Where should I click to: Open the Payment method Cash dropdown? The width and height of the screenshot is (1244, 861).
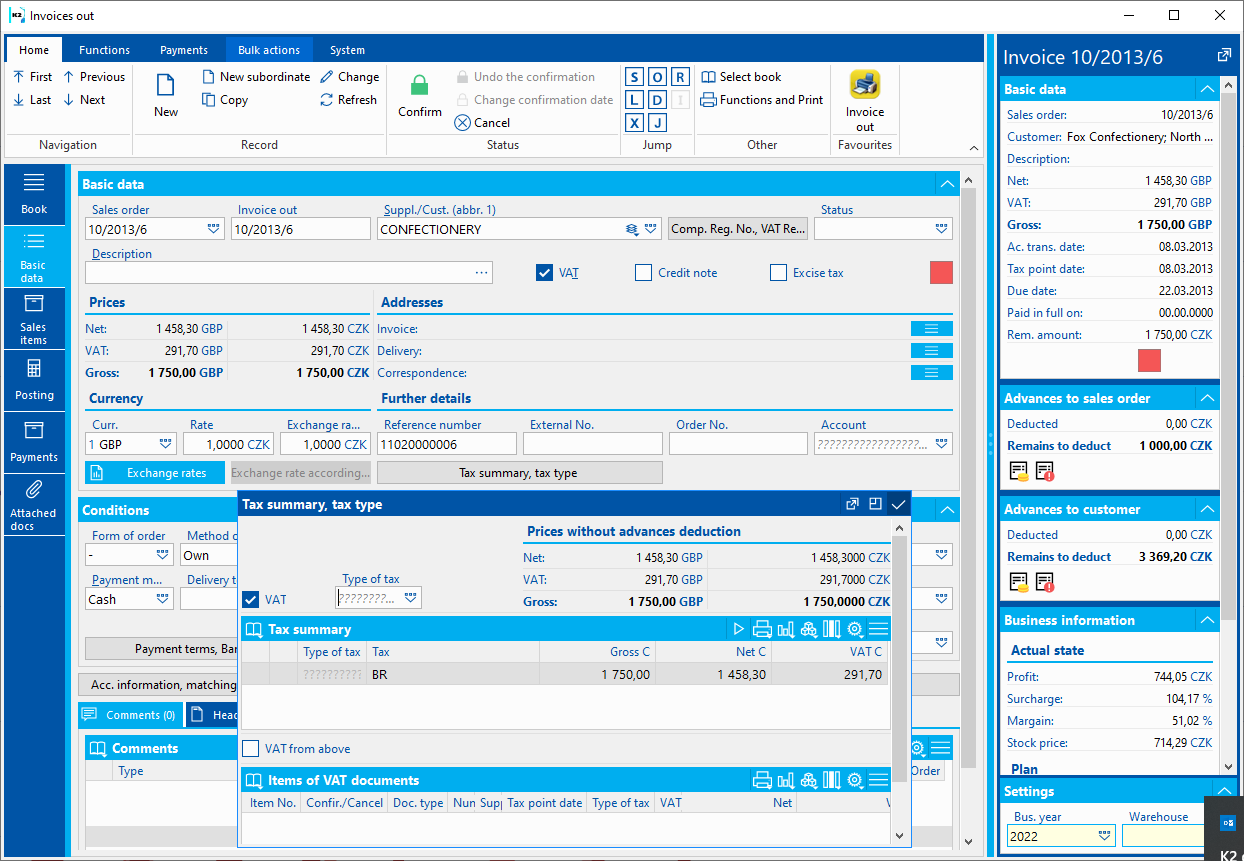(x=163, y=599)
